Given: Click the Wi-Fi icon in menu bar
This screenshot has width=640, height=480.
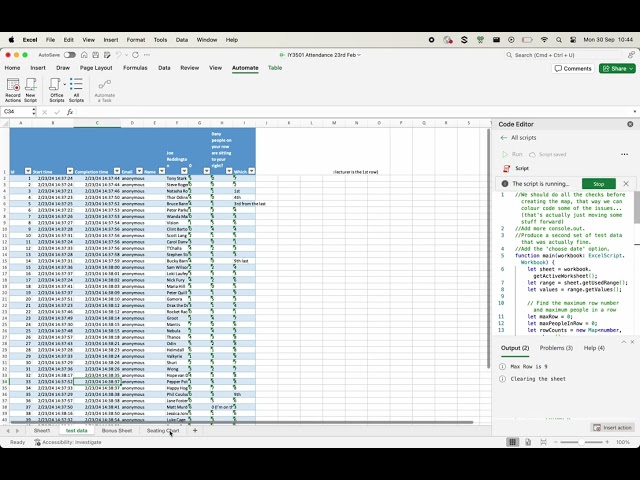Looking at the screenshot, I should [544, 40].
